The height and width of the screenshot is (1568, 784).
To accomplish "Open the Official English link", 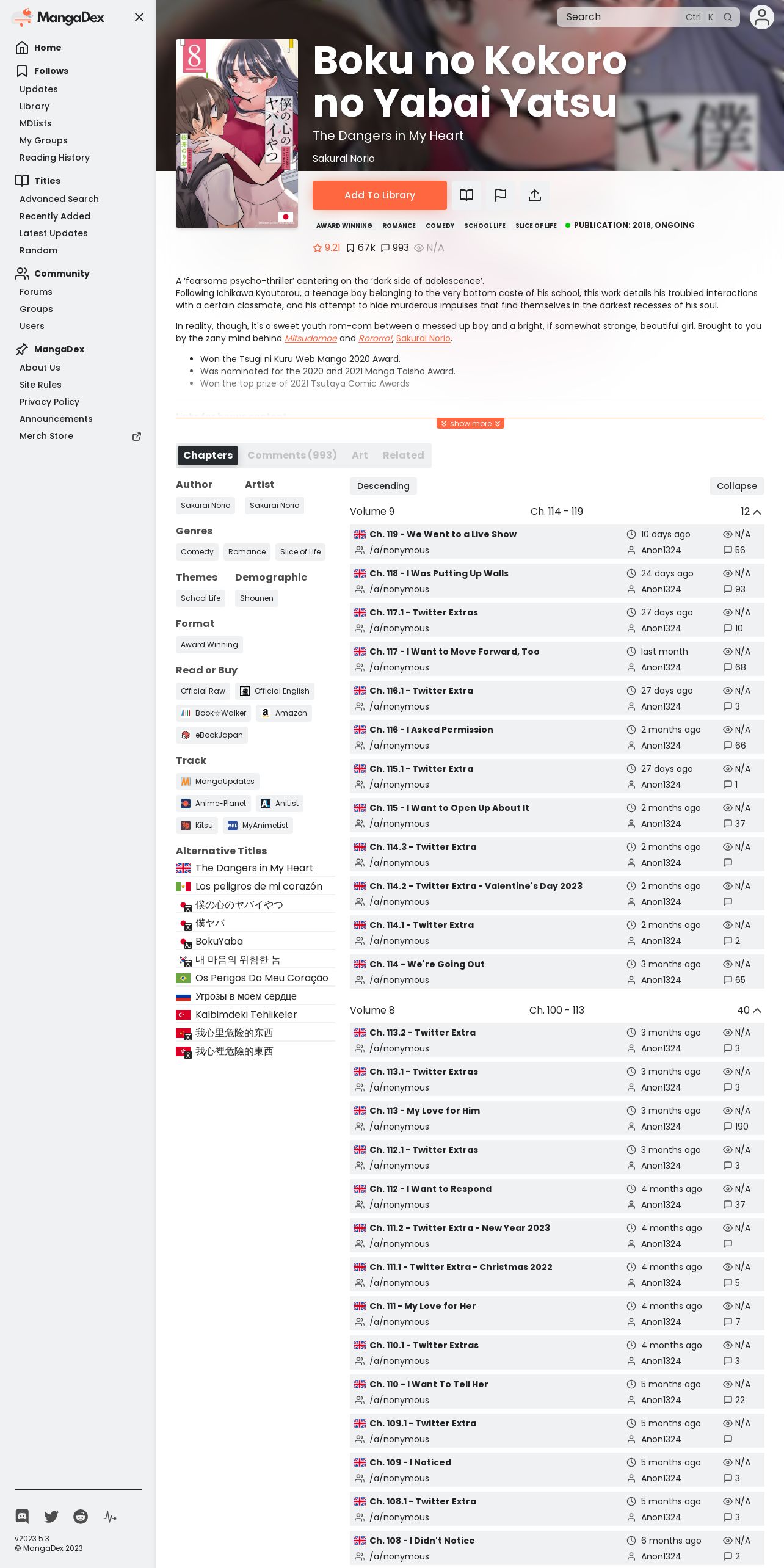I will 275,691.
